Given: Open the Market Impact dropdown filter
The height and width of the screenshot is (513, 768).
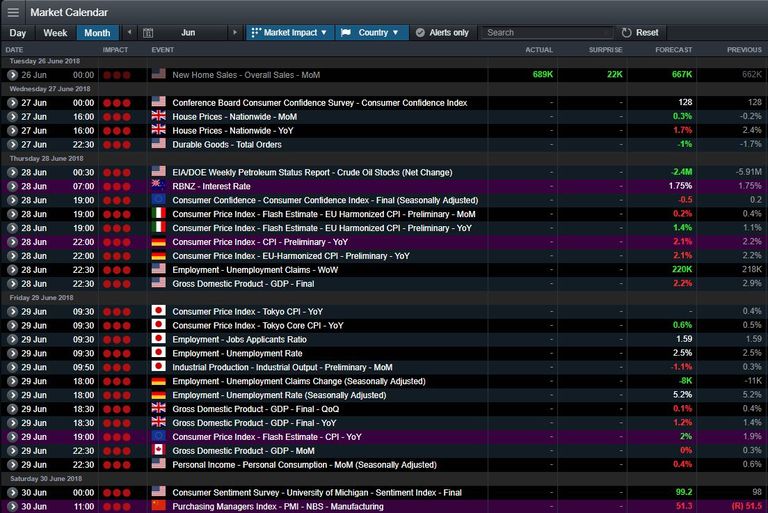Looking at the screenshot, I should [290, 32].
